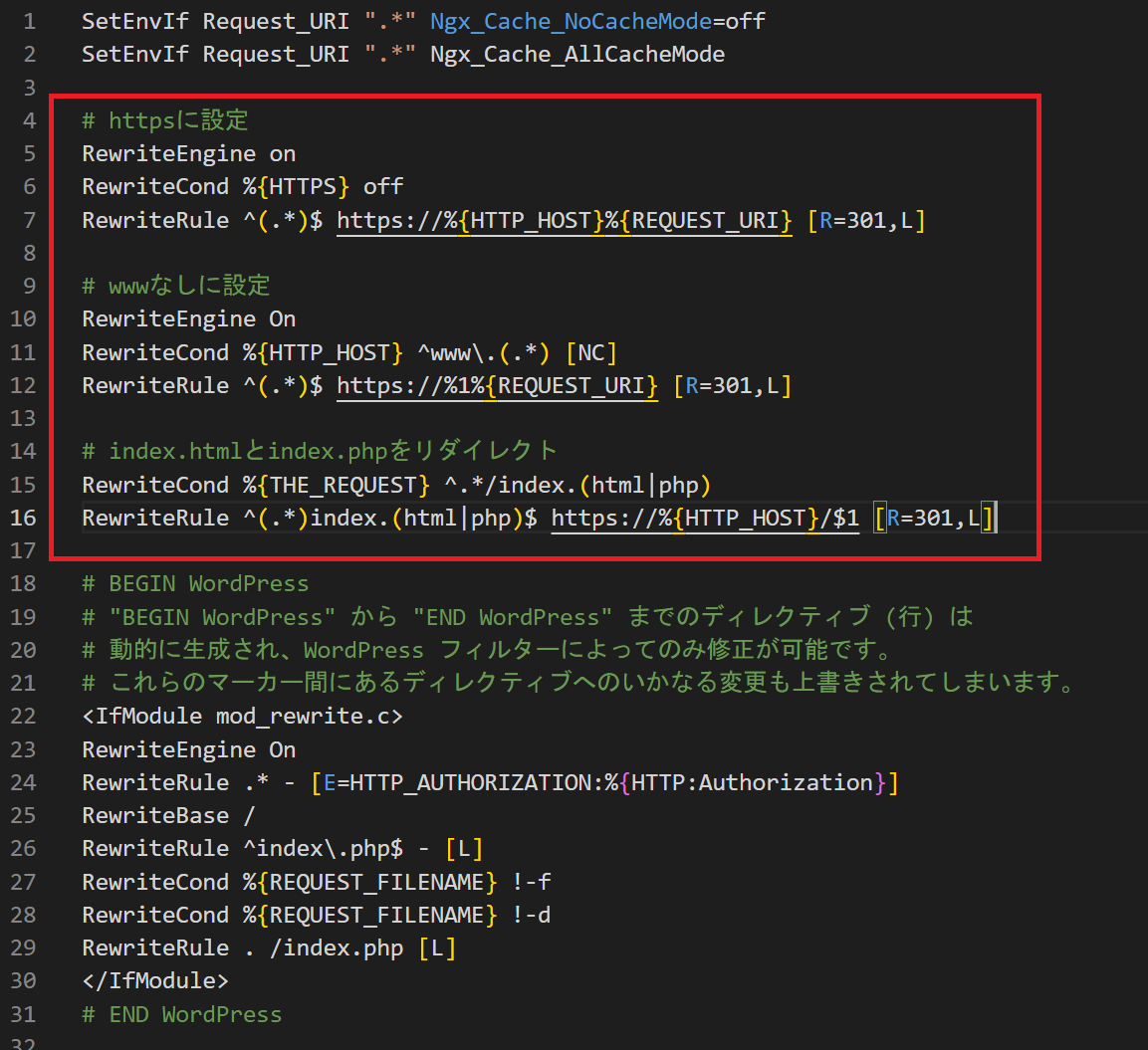Click line number 16 in the gutter

24,519
